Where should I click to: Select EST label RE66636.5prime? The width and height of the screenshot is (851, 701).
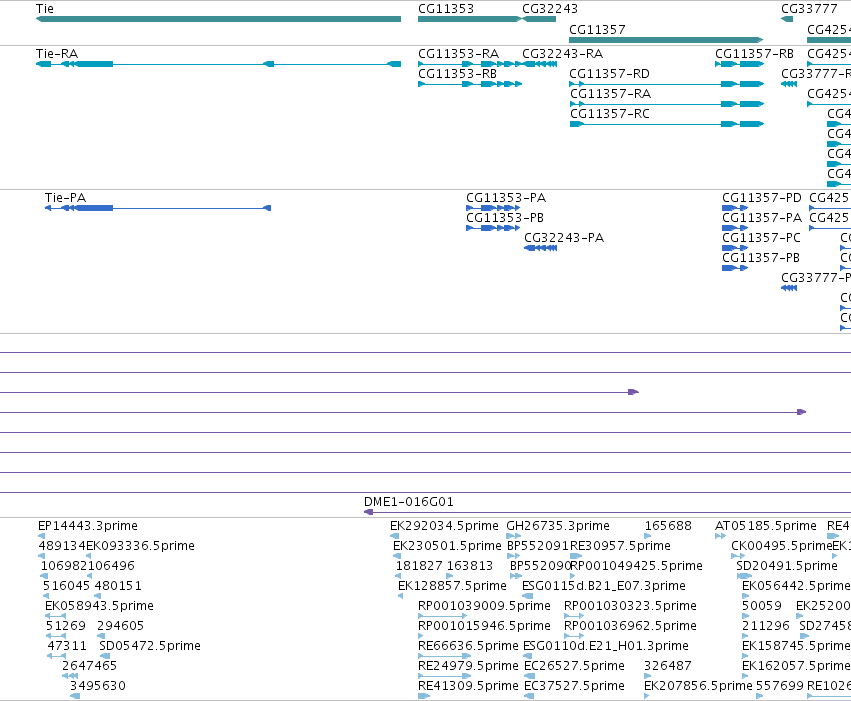(x=468, y=646)
